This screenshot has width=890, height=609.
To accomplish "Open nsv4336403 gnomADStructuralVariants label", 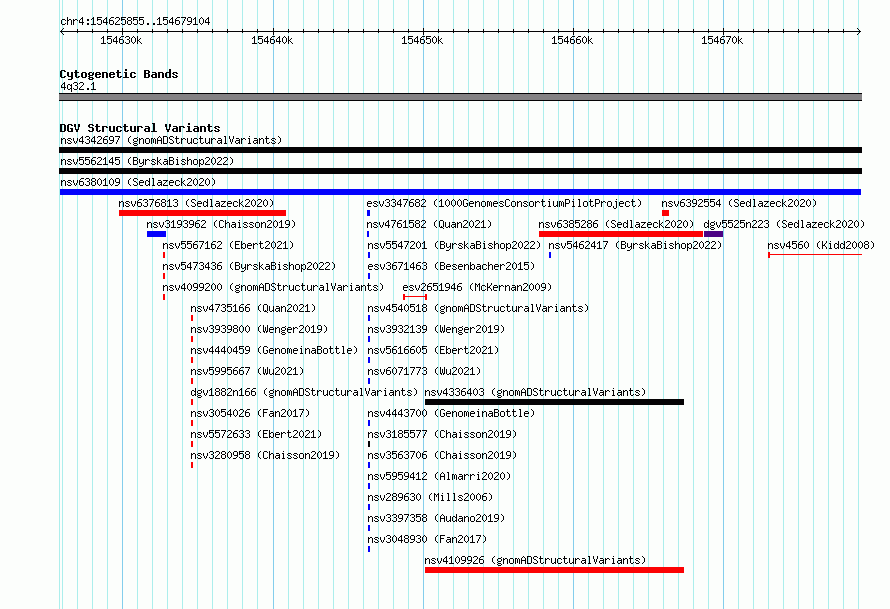I will (535, 392).
